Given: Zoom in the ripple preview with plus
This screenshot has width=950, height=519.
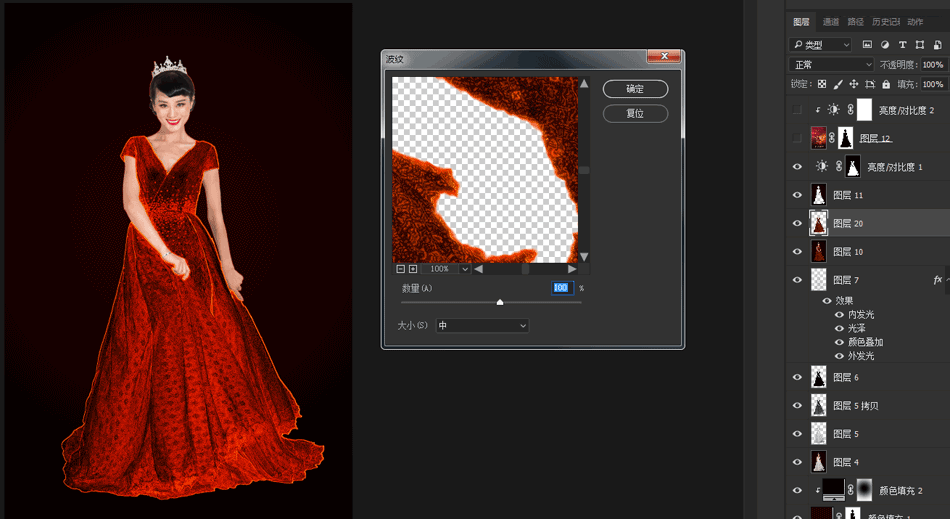Looking at the screenshot, I should click(412, 269).
